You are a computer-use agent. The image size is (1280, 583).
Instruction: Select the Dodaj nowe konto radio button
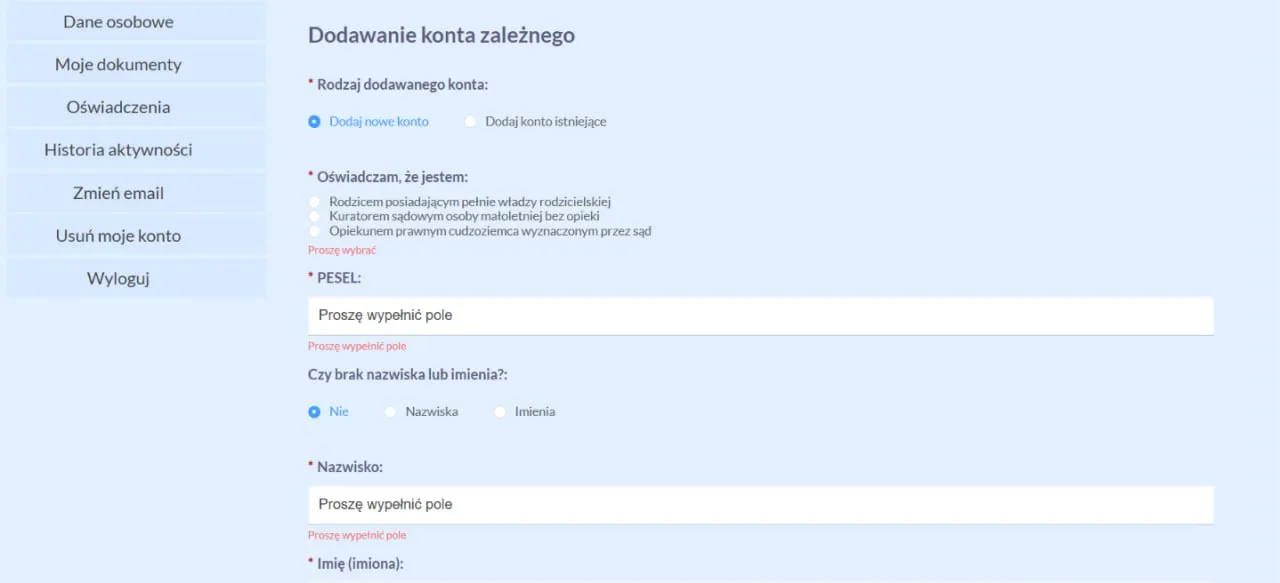tap(315, 121)
